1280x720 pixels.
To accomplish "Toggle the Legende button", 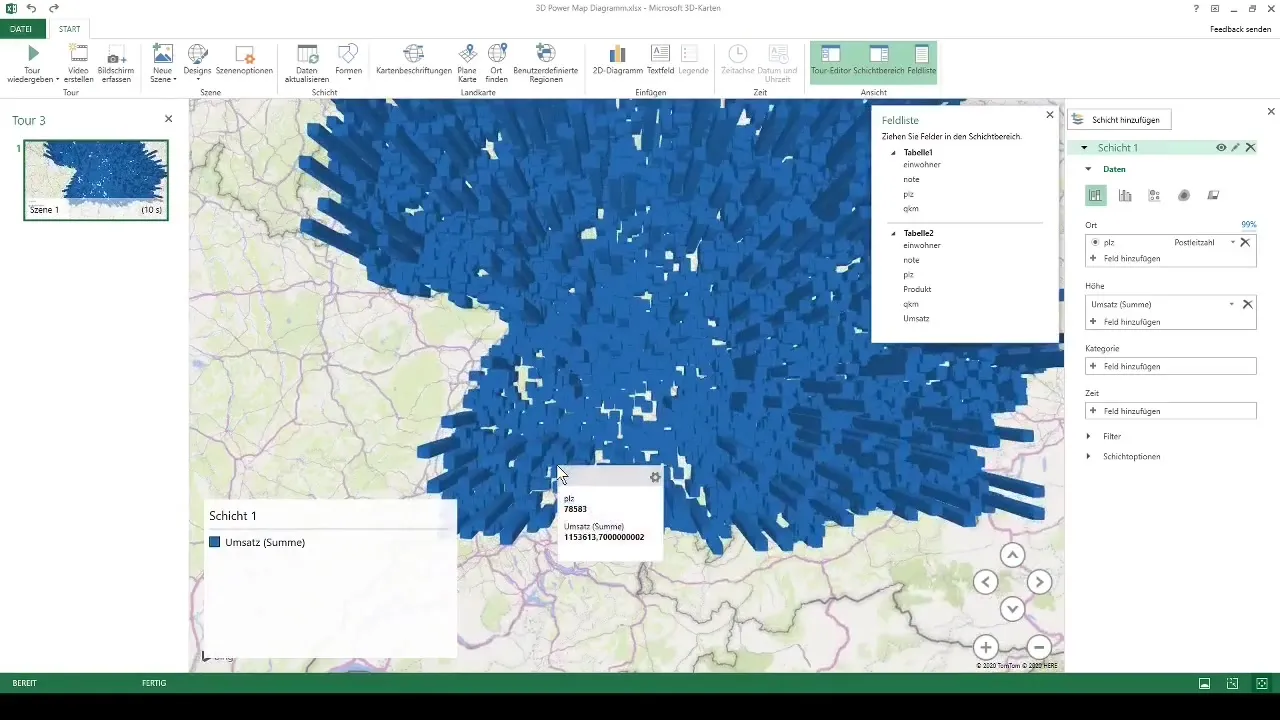I will click(693, 60).
